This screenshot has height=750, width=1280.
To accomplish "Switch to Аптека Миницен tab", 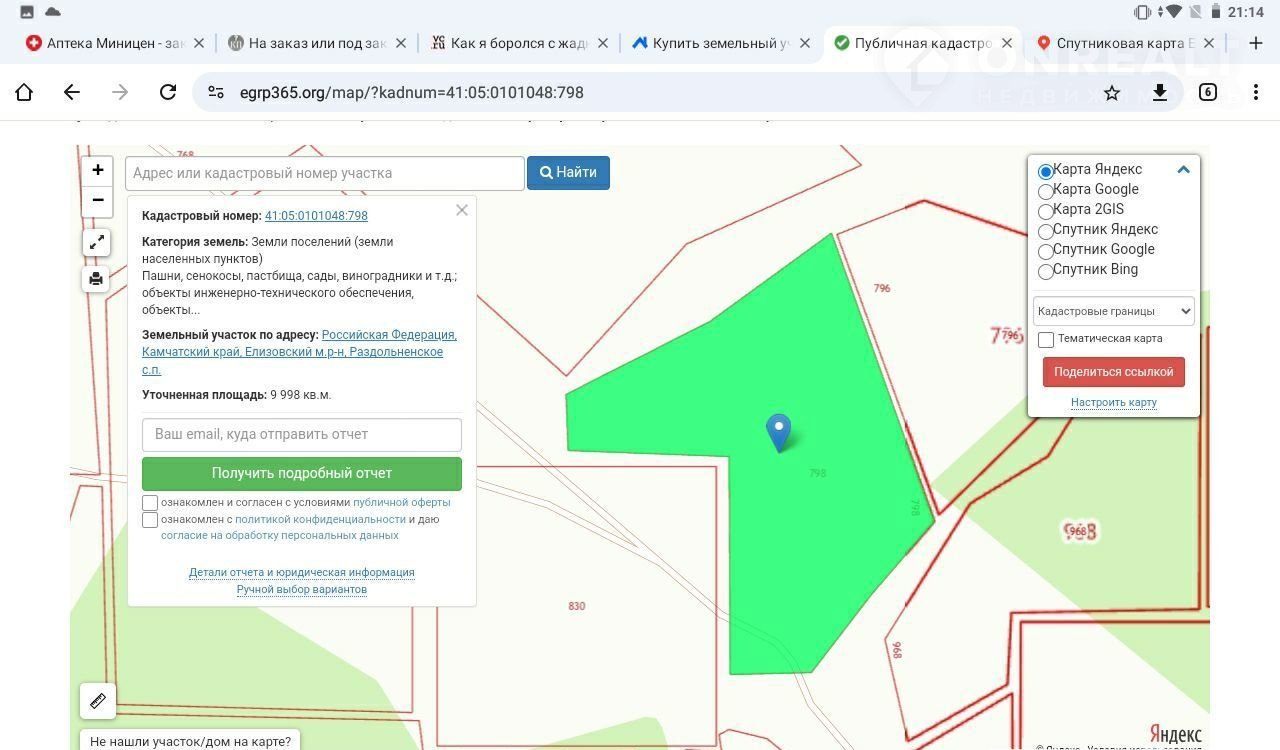I will pos(105,43).
